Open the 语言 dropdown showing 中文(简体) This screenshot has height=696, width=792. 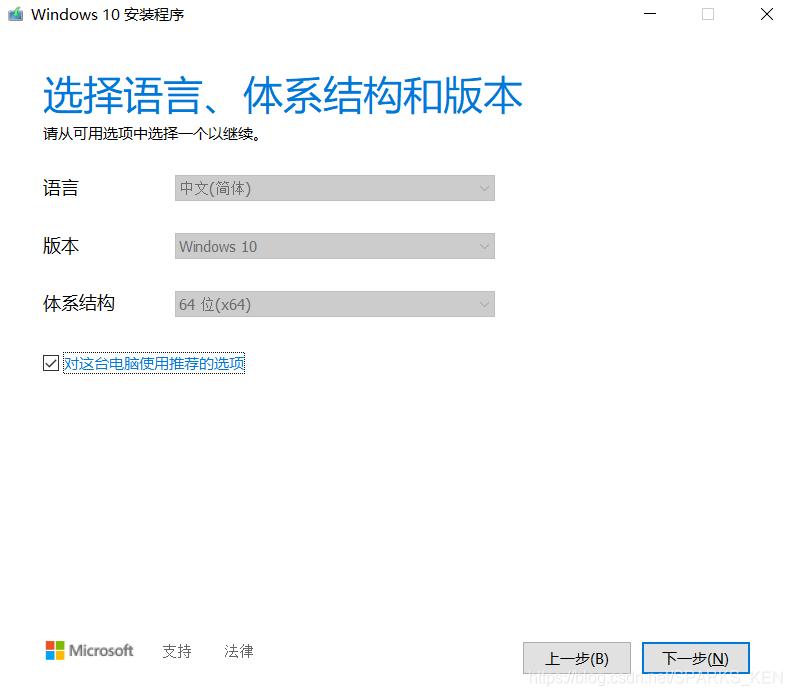[334, 188]
